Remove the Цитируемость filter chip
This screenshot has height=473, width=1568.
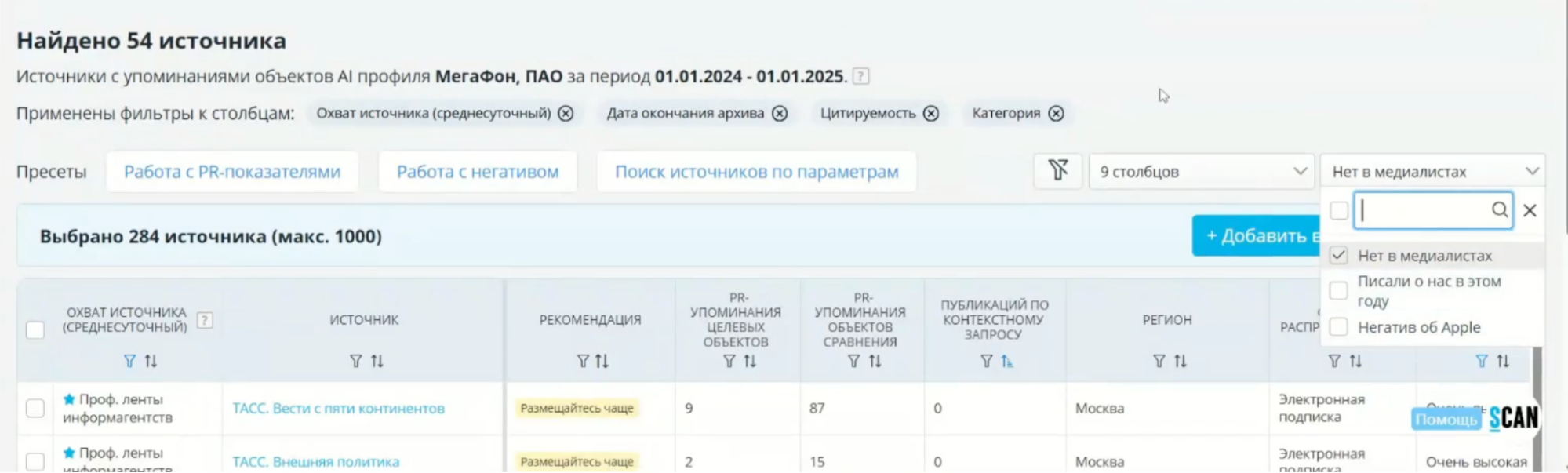(x=931, y=114)
